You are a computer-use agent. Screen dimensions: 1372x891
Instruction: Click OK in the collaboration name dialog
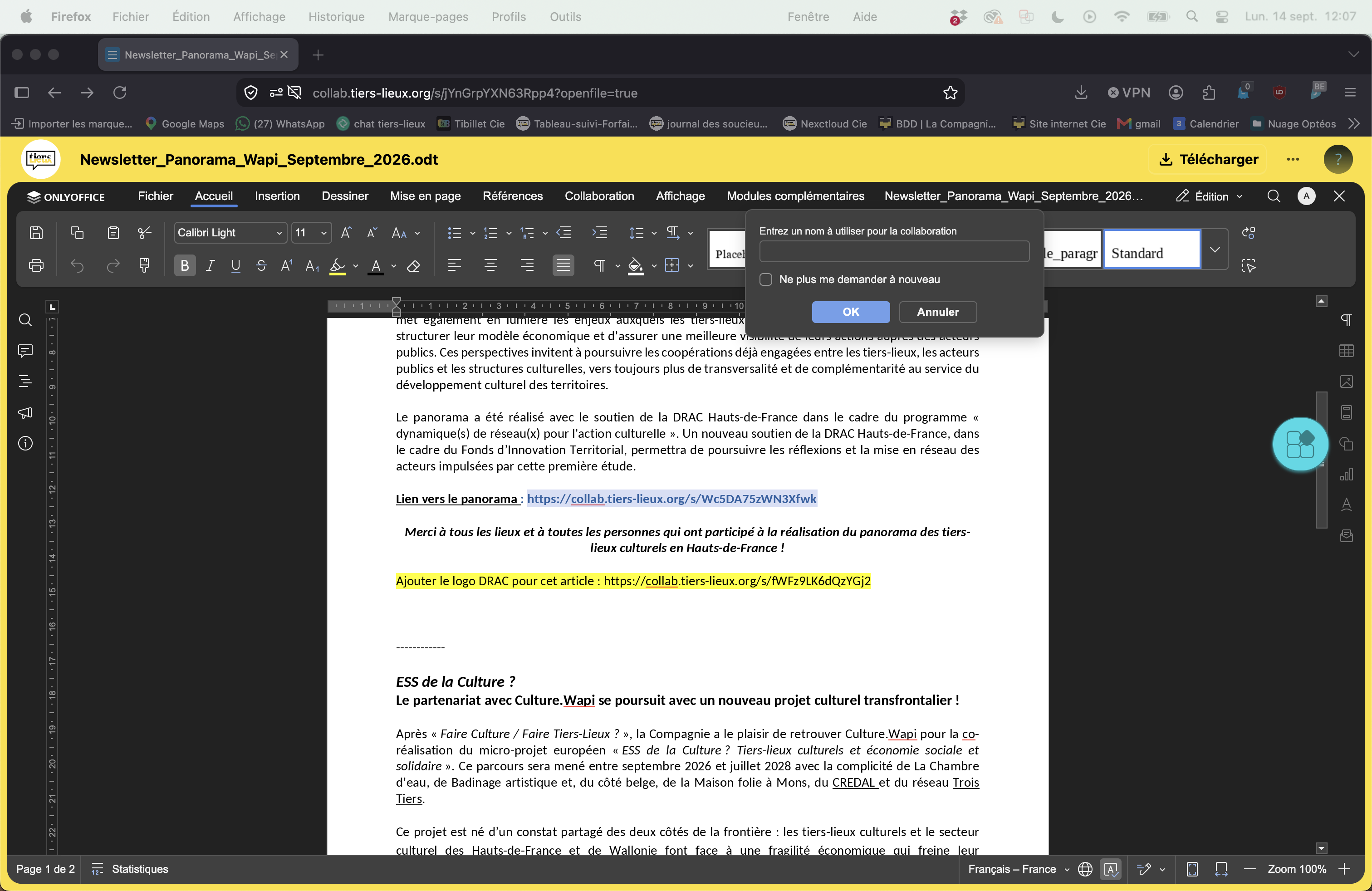(x=850, y=312)
